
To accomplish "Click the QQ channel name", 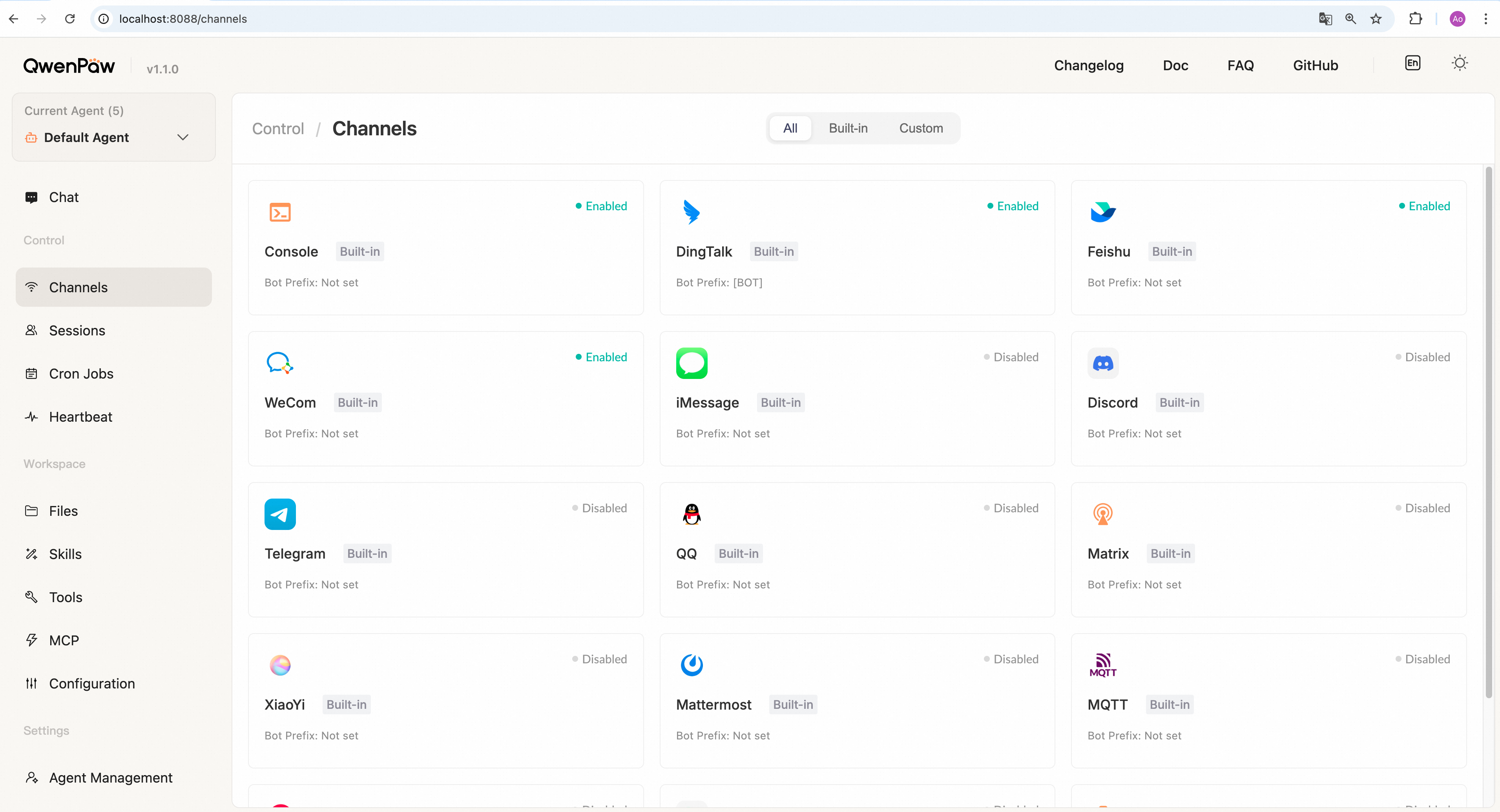I will [x=686, y=553].
